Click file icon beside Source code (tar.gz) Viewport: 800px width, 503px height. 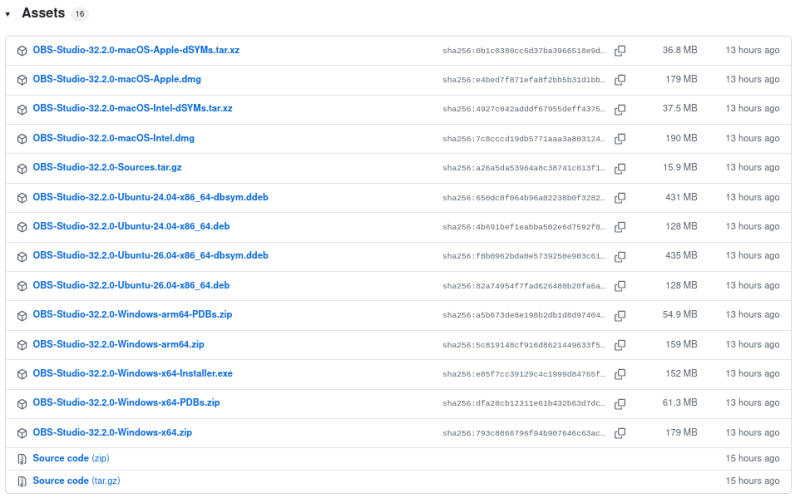[x=22, y=482]
